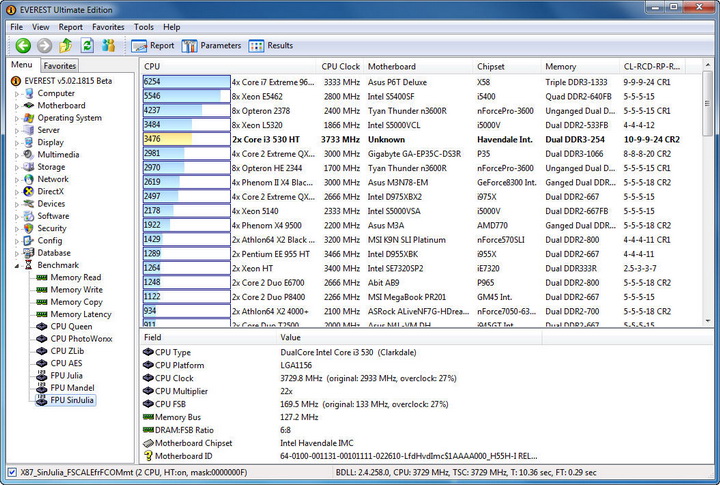This screenshot has height=485, width=720.
Task: Toggle the X87_SinJulia status bar checkbox
Action: pyautogui.click(x=12, y=472)
